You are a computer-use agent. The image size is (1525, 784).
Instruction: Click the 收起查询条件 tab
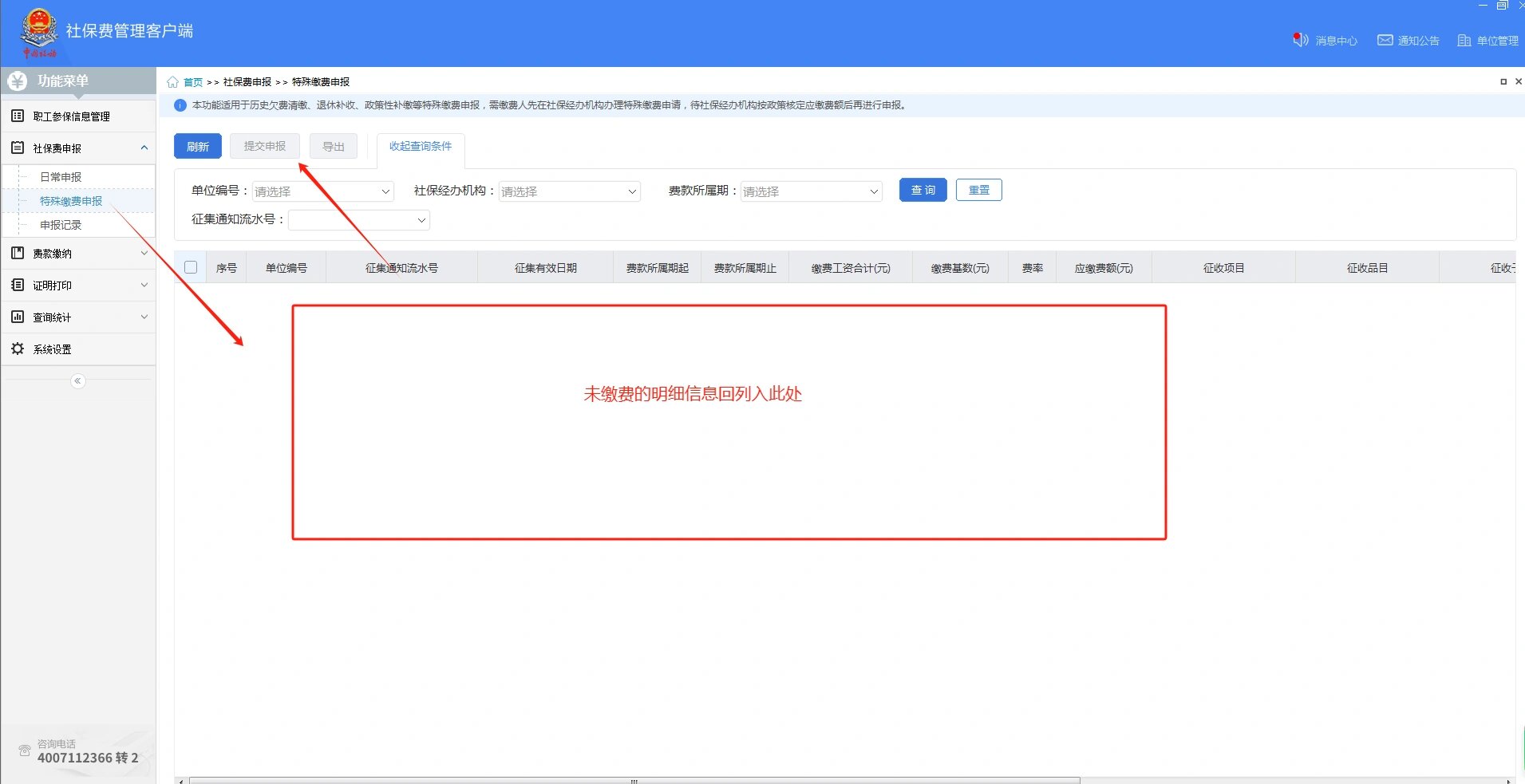421,146
